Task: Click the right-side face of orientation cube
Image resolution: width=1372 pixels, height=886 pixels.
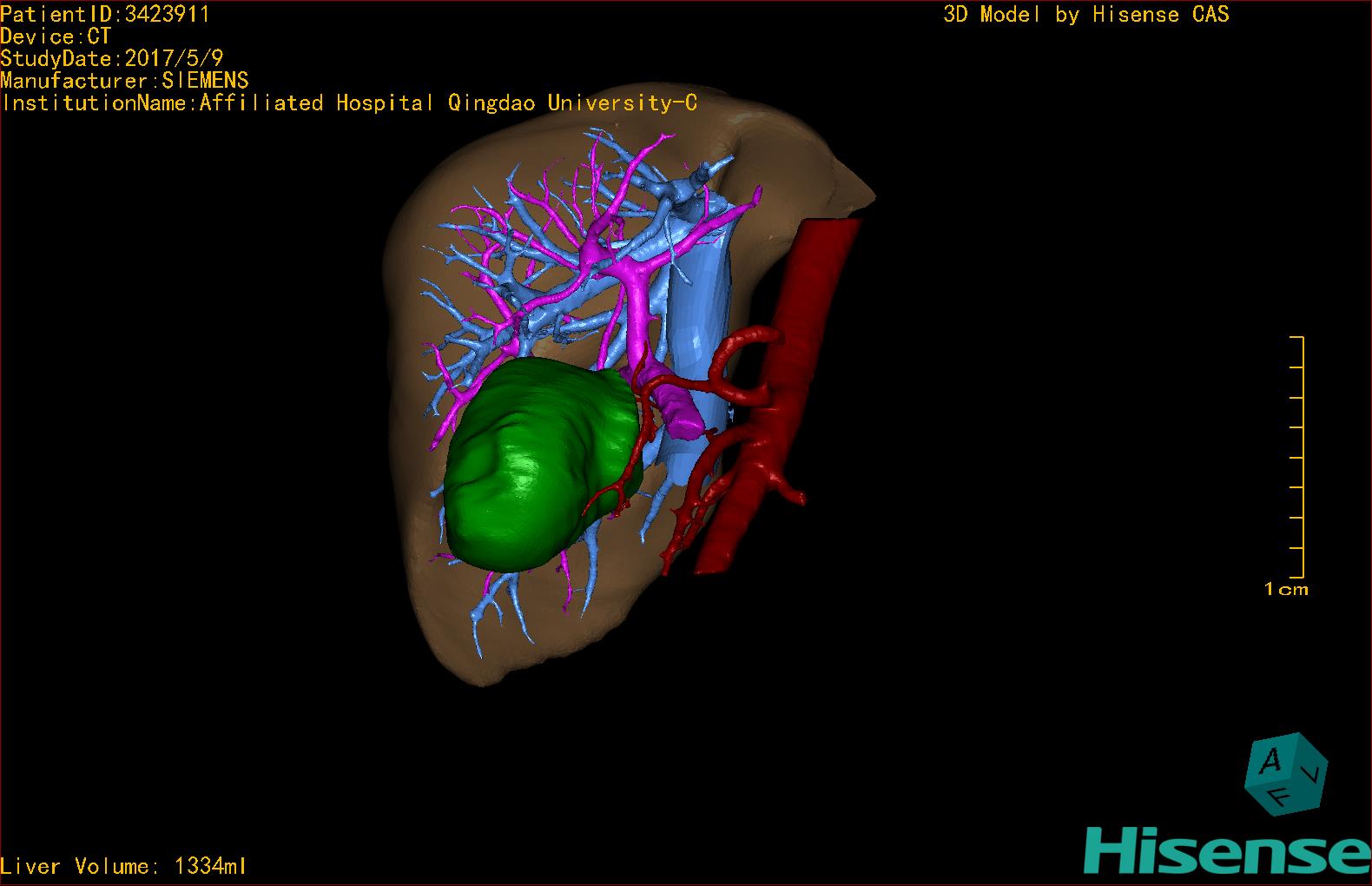Action: tap(1314, 771)
